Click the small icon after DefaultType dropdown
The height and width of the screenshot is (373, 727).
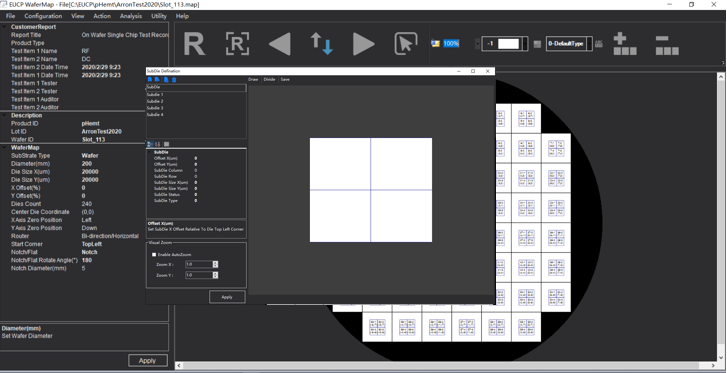599,44
